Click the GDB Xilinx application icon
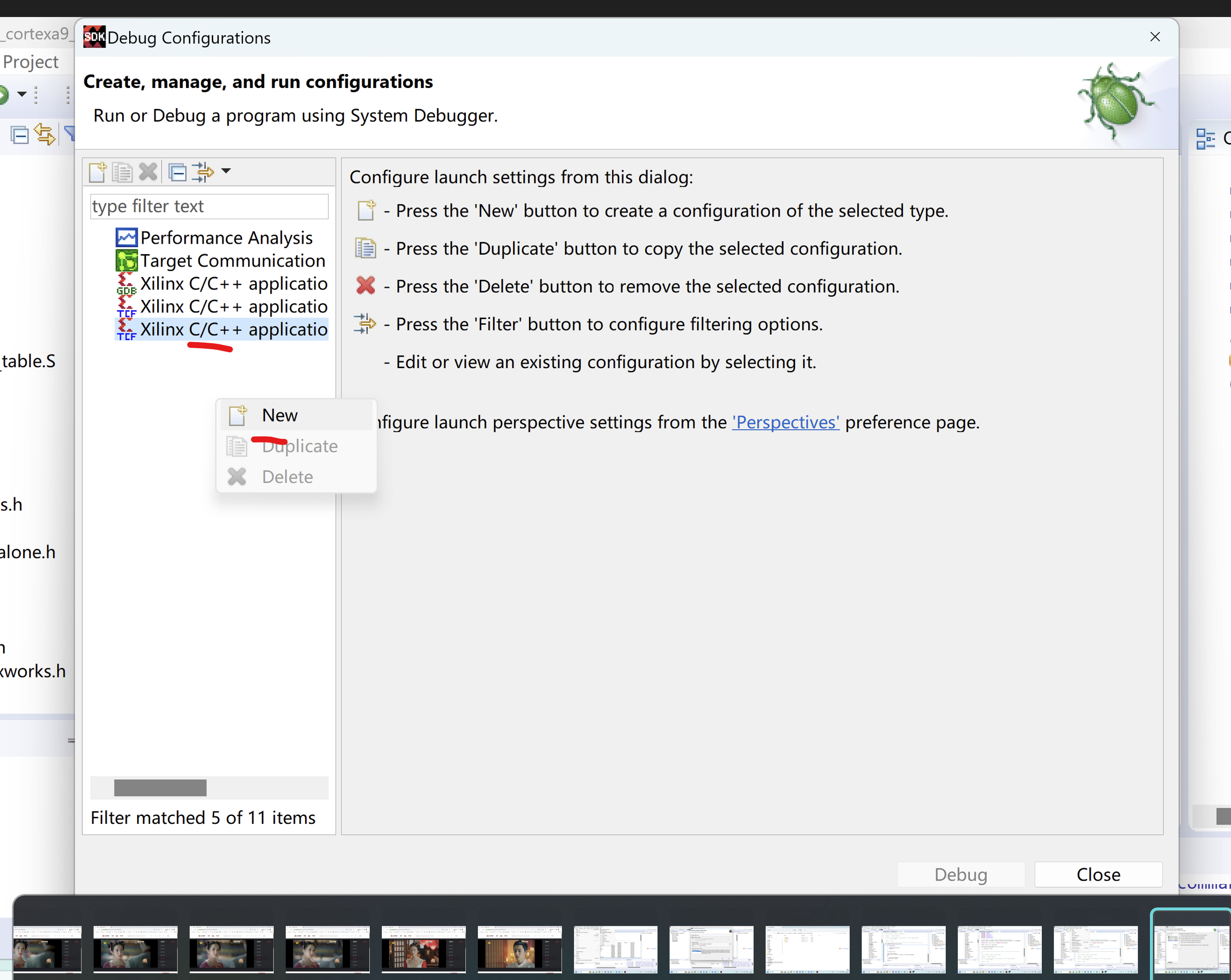Screen dimensions: 1231x980 126,284
